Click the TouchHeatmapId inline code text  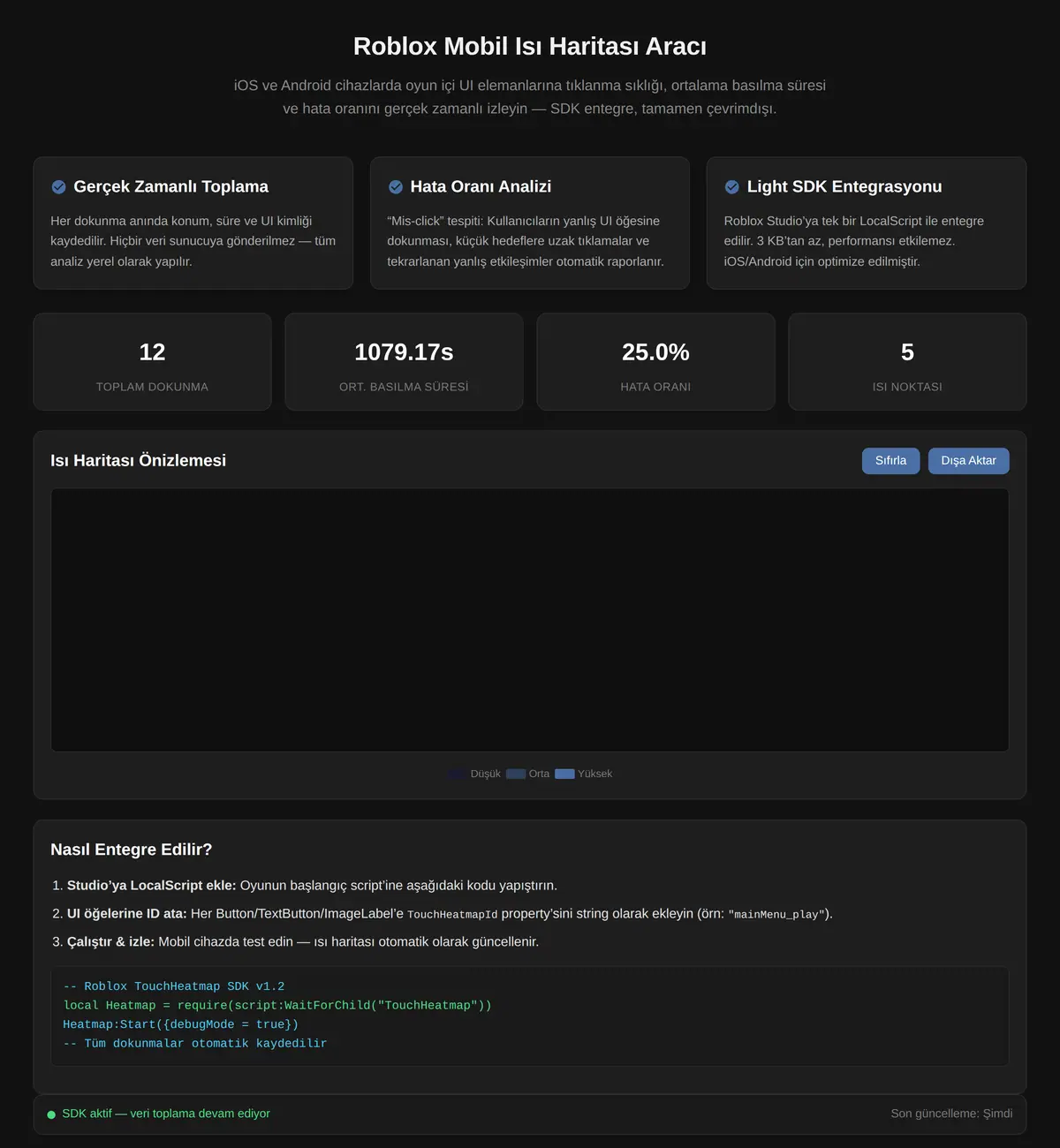pos(452,915)
